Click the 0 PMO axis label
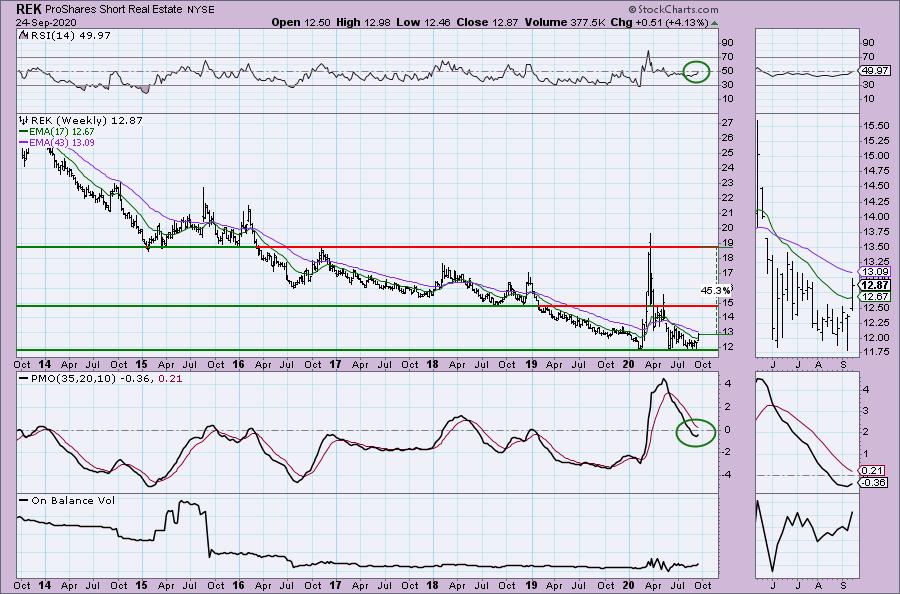Viewport: 900px width, 594px height. [x=728, y=430]
